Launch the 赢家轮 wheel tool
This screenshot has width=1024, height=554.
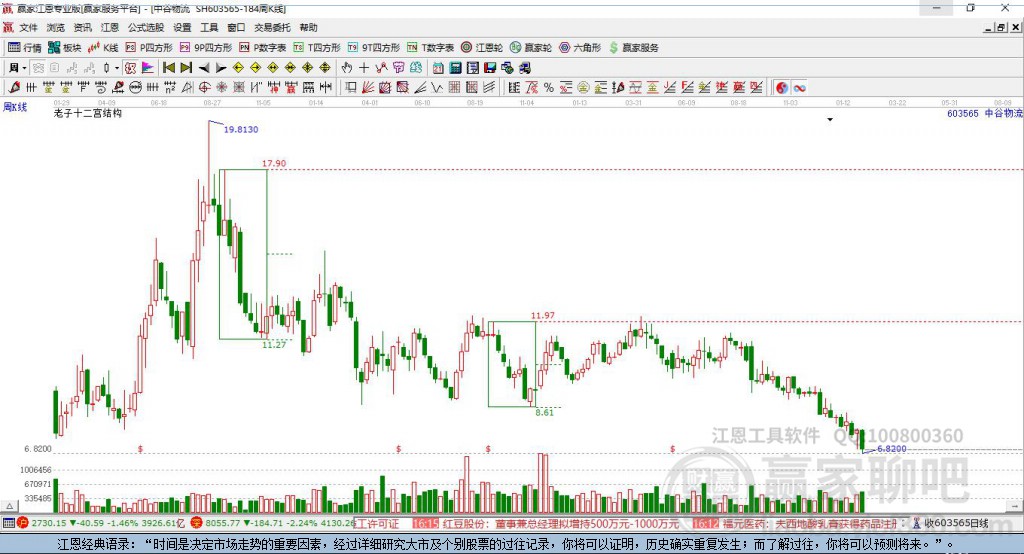coord(531,48)
